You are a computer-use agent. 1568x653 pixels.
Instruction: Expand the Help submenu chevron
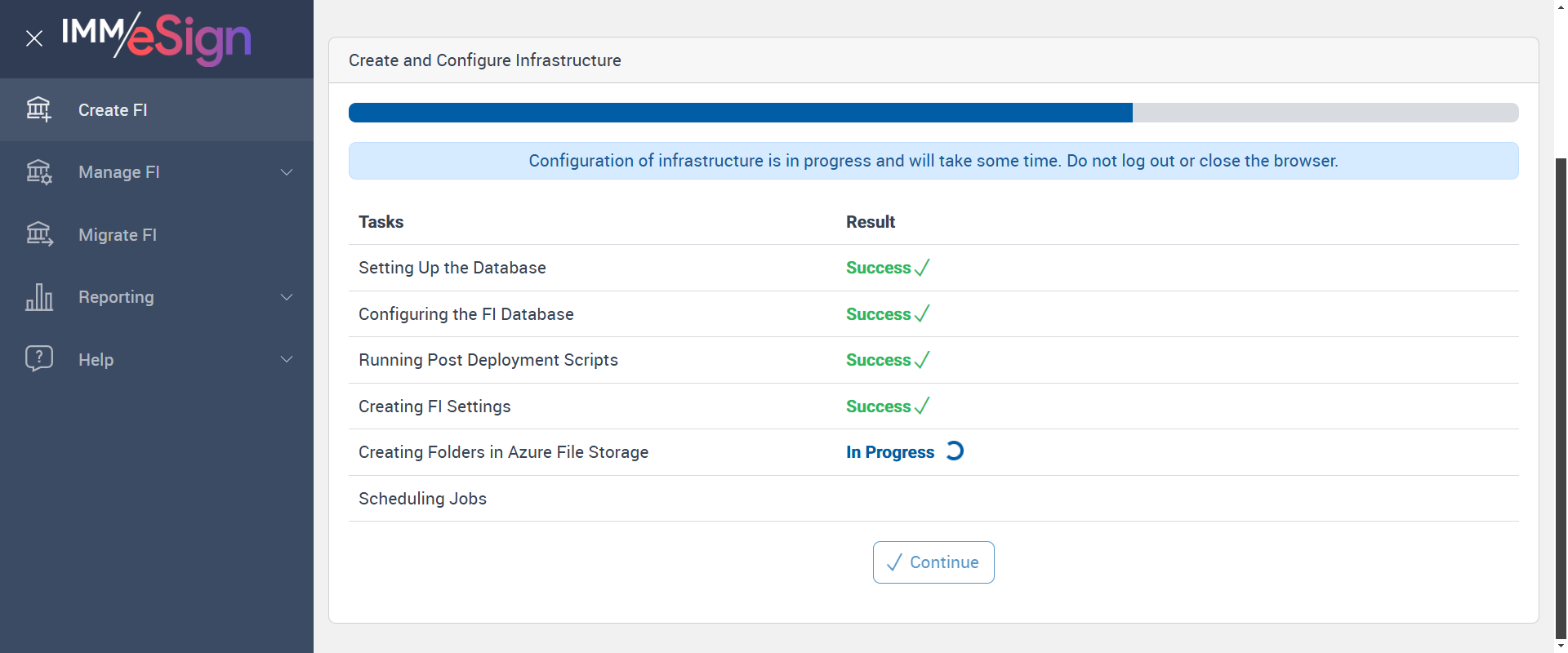coord(287,359)
